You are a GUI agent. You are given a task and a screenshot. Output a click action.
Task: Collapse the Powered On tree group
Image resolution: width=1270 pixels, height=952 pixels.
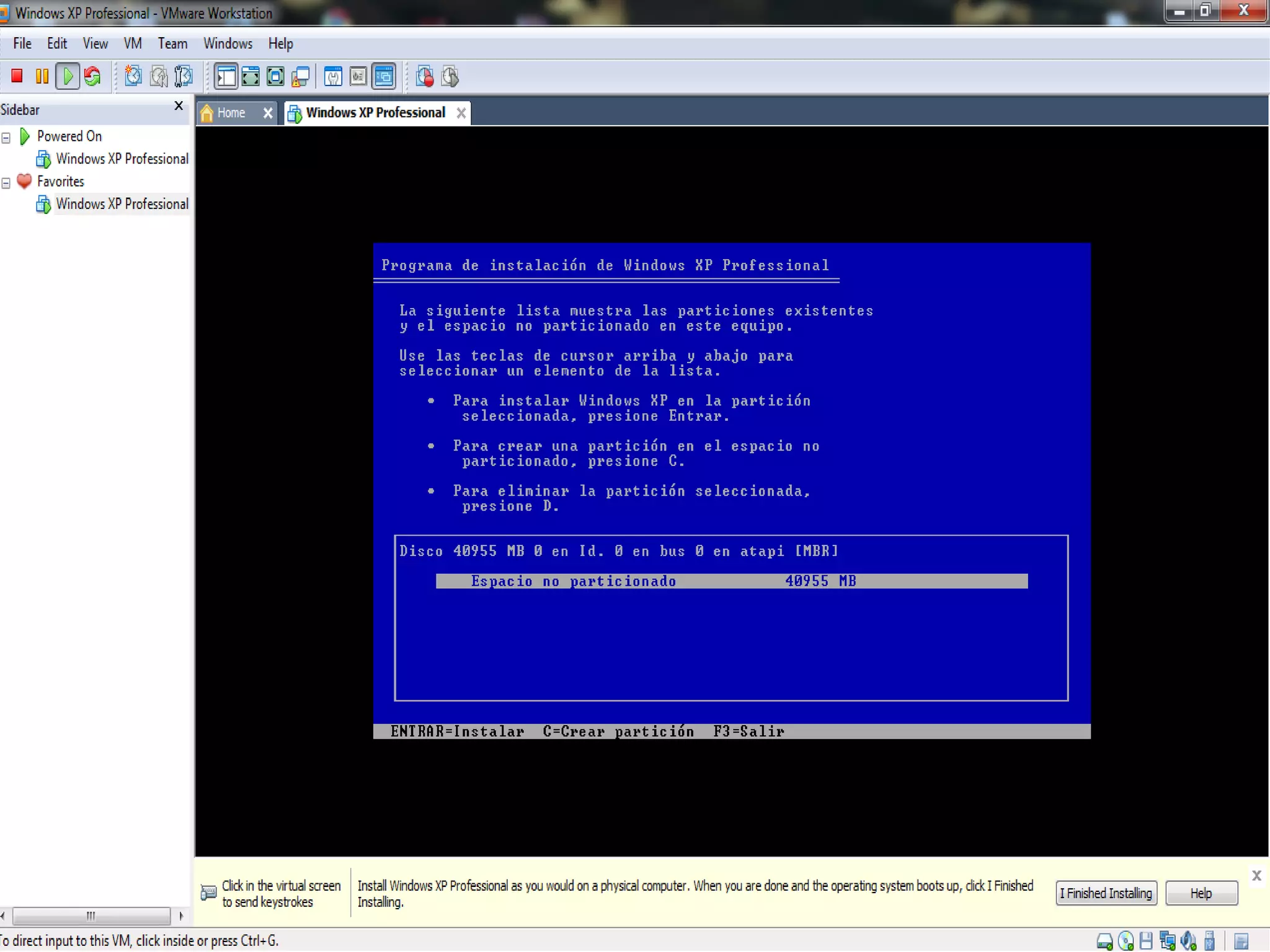click(6, 138)
